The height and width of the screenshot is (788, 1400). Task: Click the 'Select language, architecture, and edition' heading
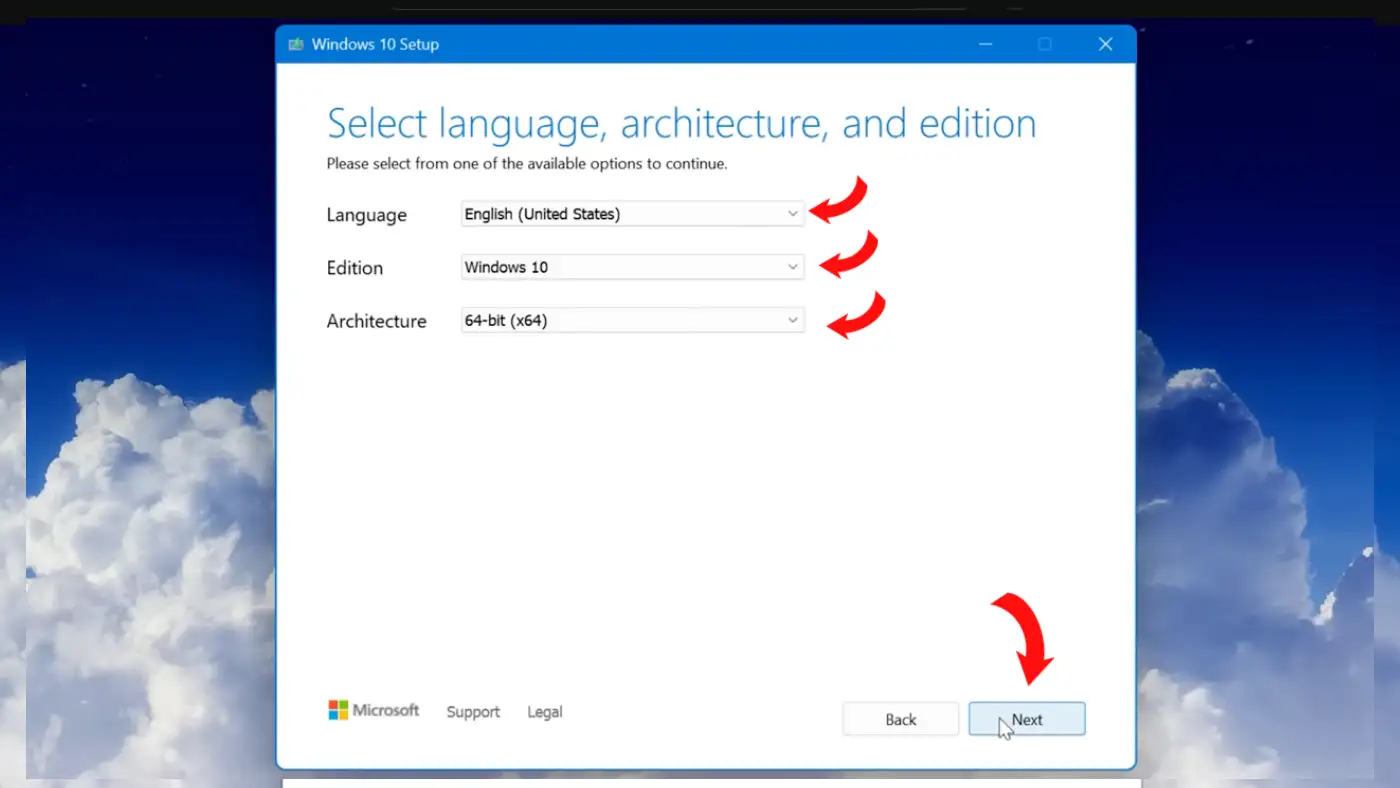pos(682,124)
